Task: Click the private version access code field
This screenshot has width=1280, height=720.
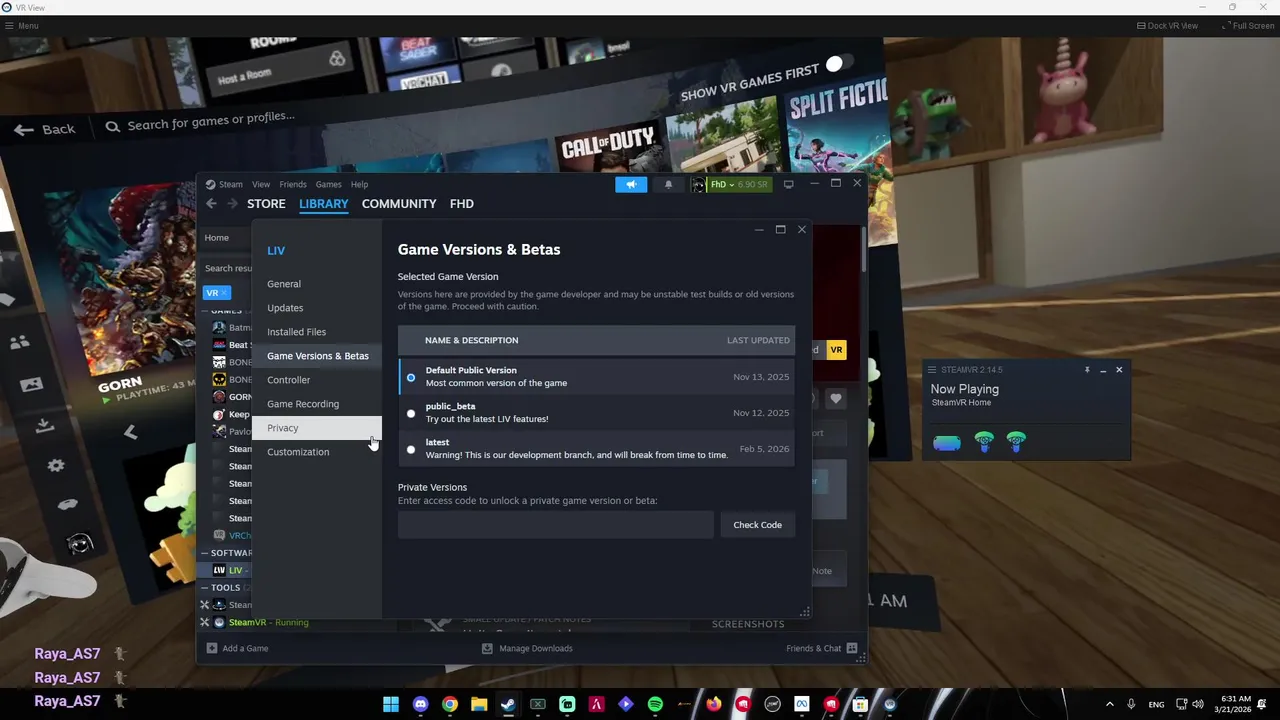Action: (556, 525)
